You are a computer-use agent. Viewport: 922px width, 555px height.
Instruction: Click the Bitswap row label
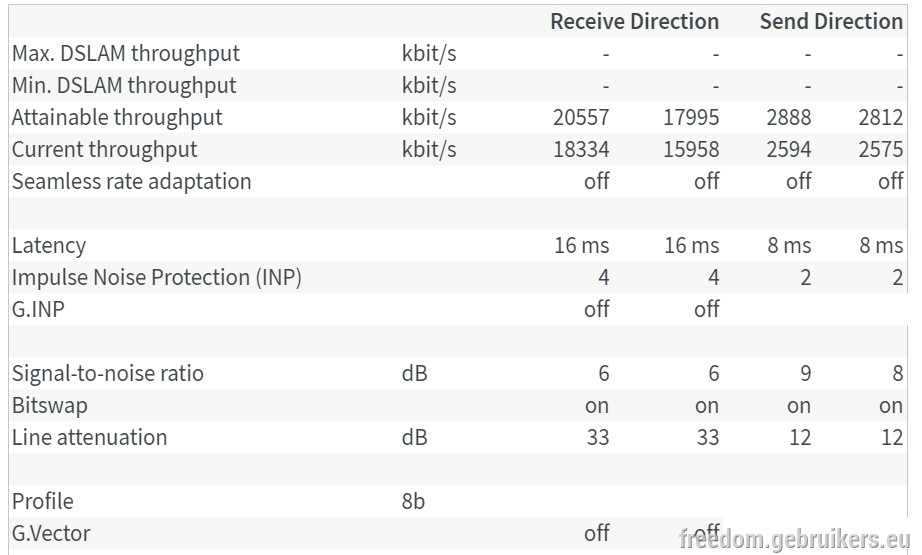click(x=50, y=406)
